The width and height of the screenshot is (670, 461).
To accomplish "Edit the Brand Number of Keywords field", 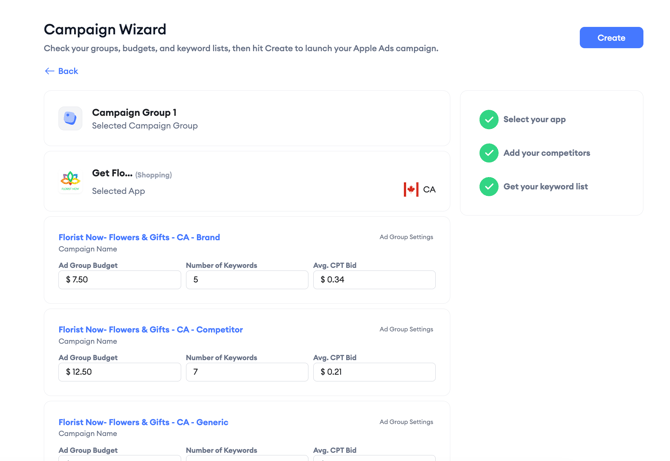I will click(x=246, y=280).
